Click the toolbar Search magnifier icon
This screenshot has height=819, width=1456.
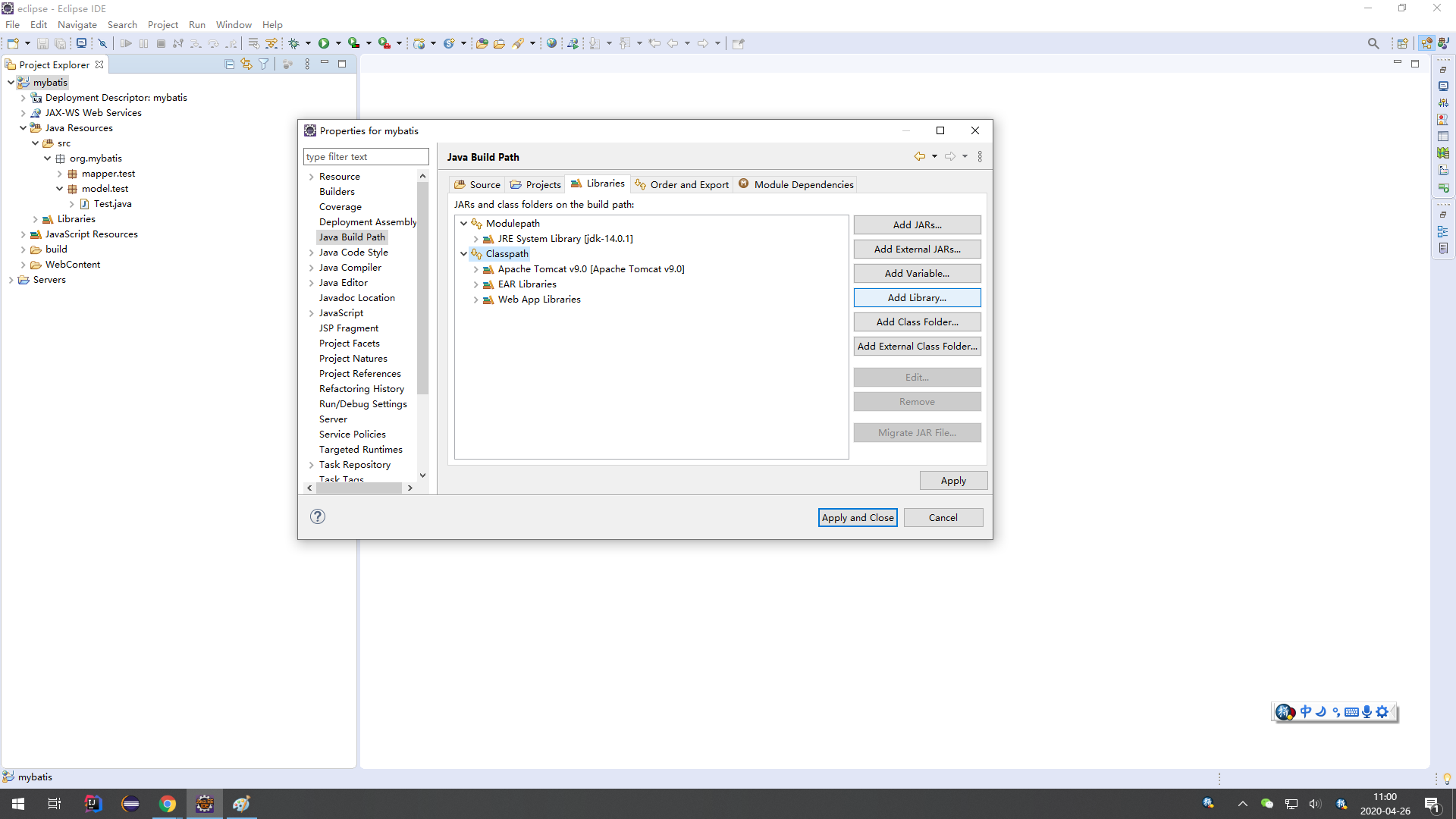1373,43
